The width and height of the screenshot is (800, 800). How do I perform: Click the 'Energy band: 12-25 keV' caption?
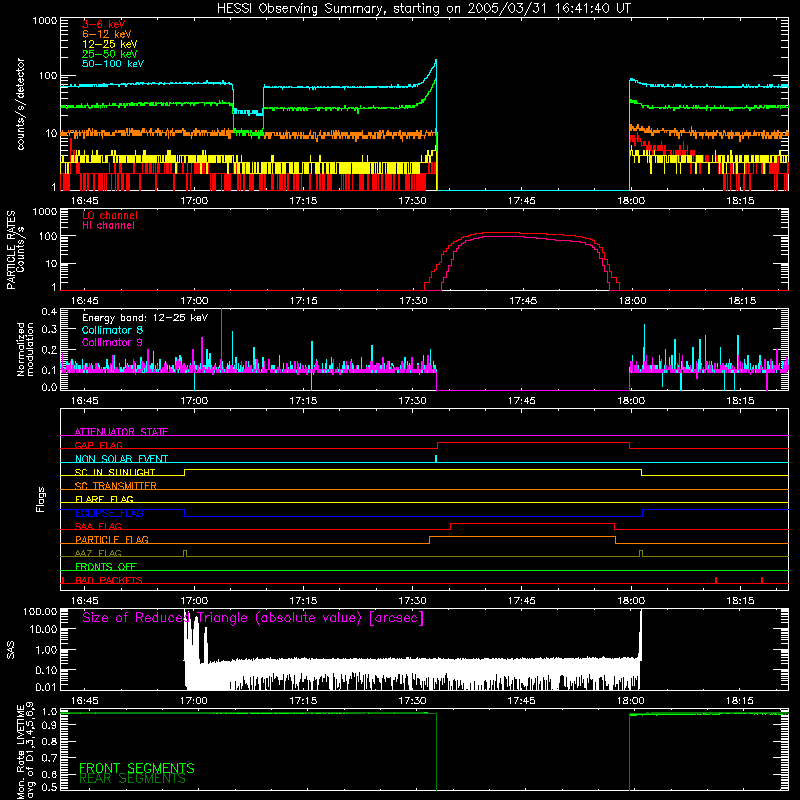(145, 318)
